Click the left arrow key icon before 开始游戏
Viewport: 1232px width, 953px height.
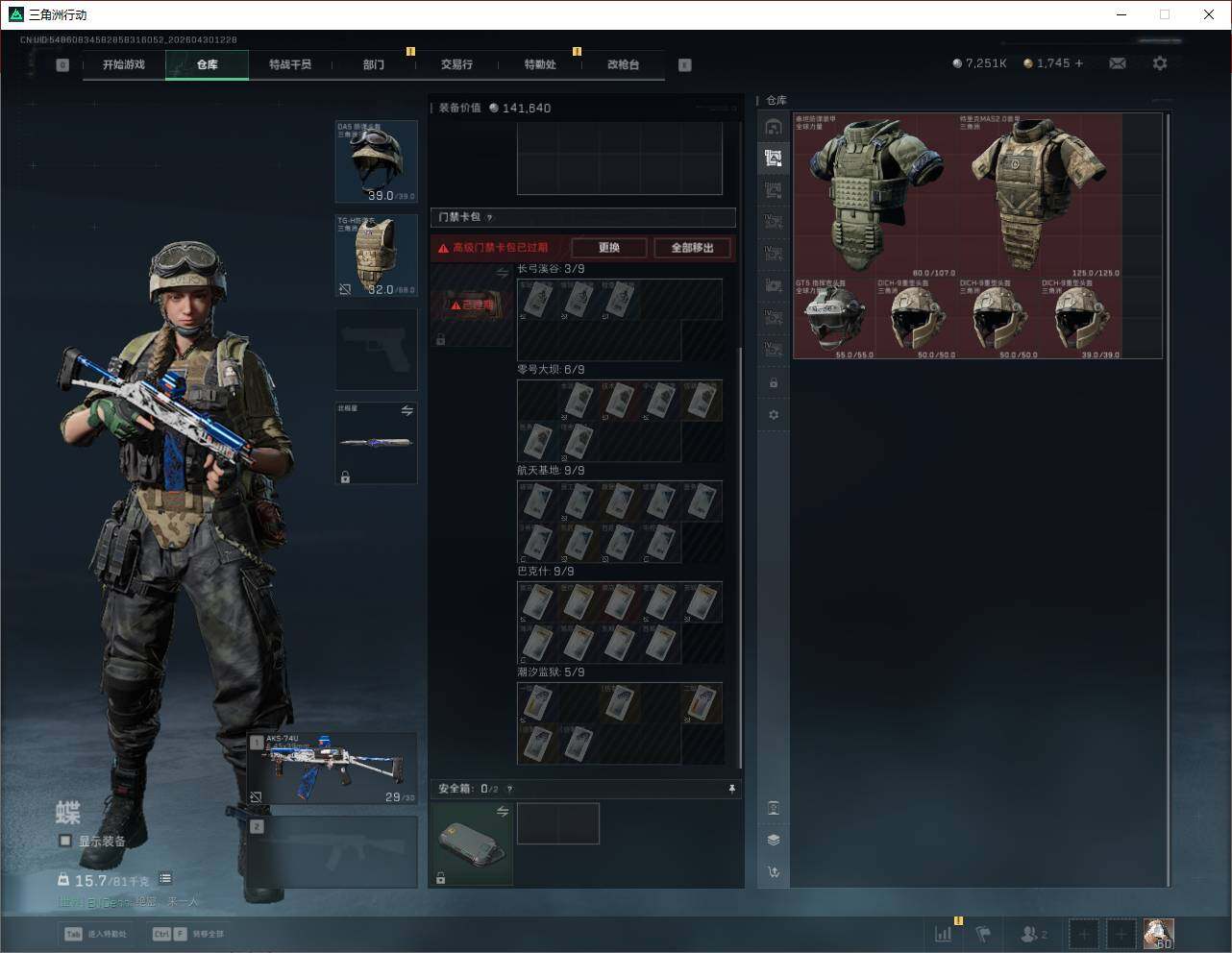(62, 64)
